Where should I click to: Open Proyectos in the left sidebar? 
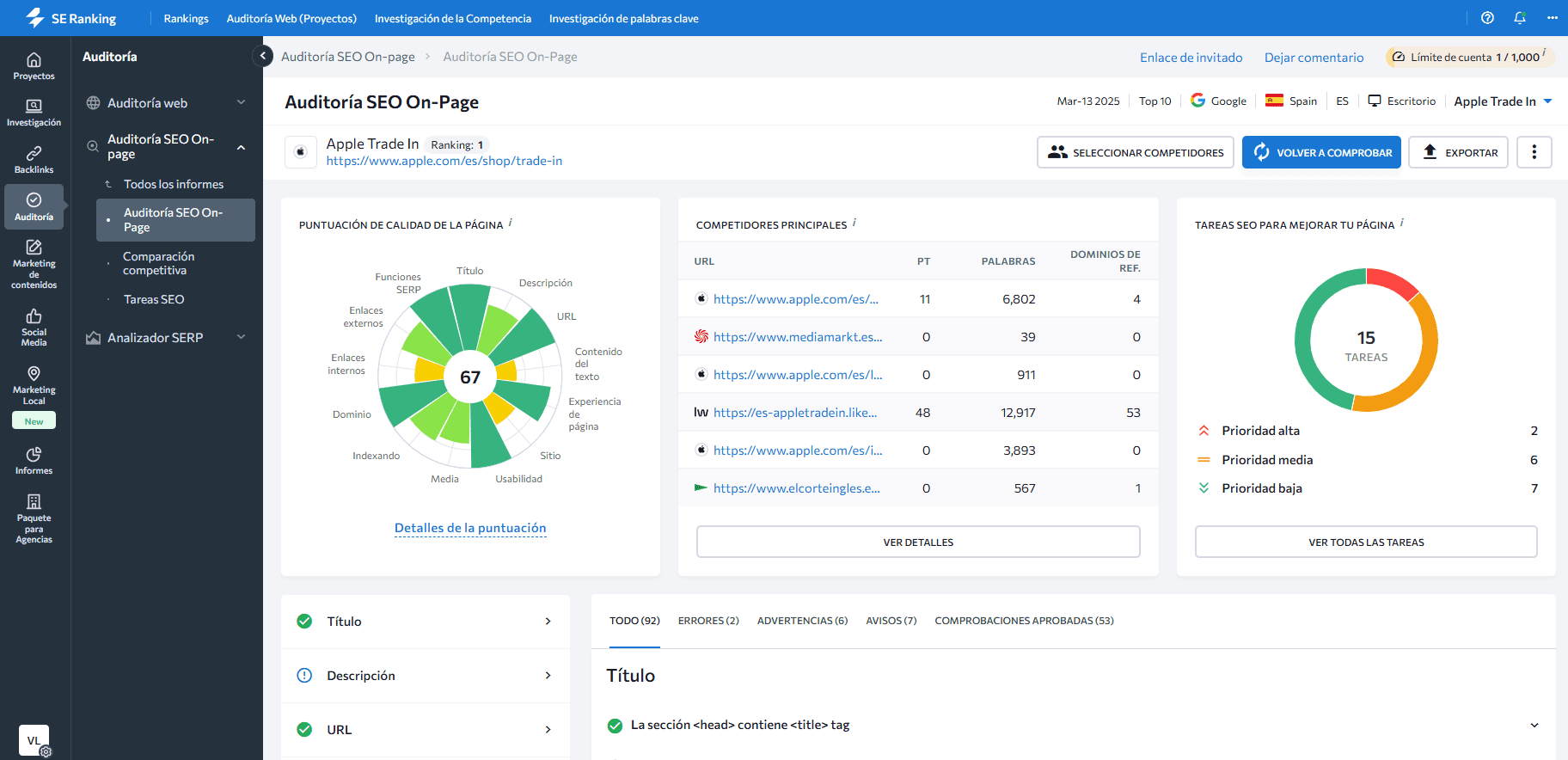click(34, 66)
